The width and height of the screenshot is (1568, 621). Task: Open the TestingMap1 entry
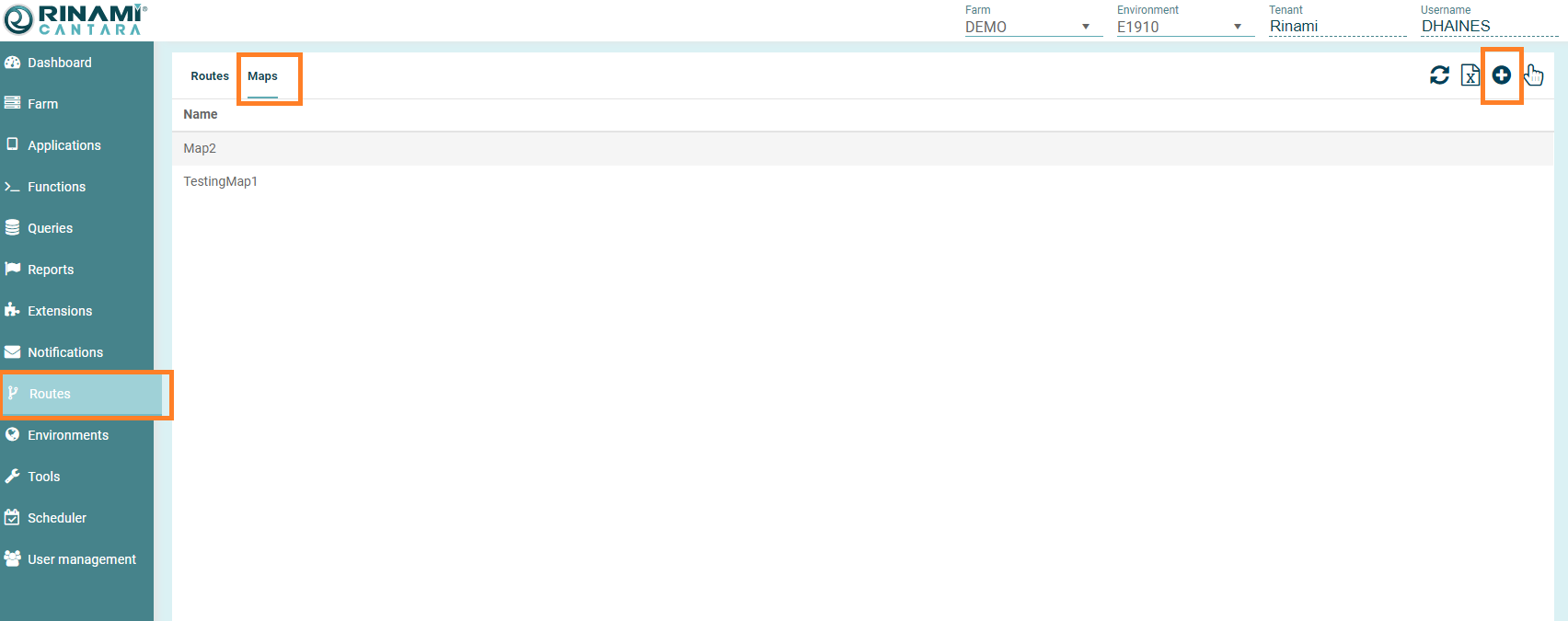(x=220, y=181)
